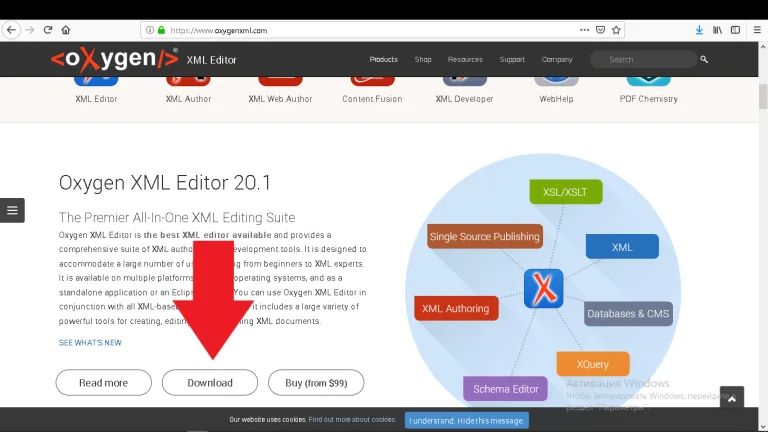Viewport: 768px width, 432px height.
Task: Show site information icon in address bar
Action: [150, 30]
